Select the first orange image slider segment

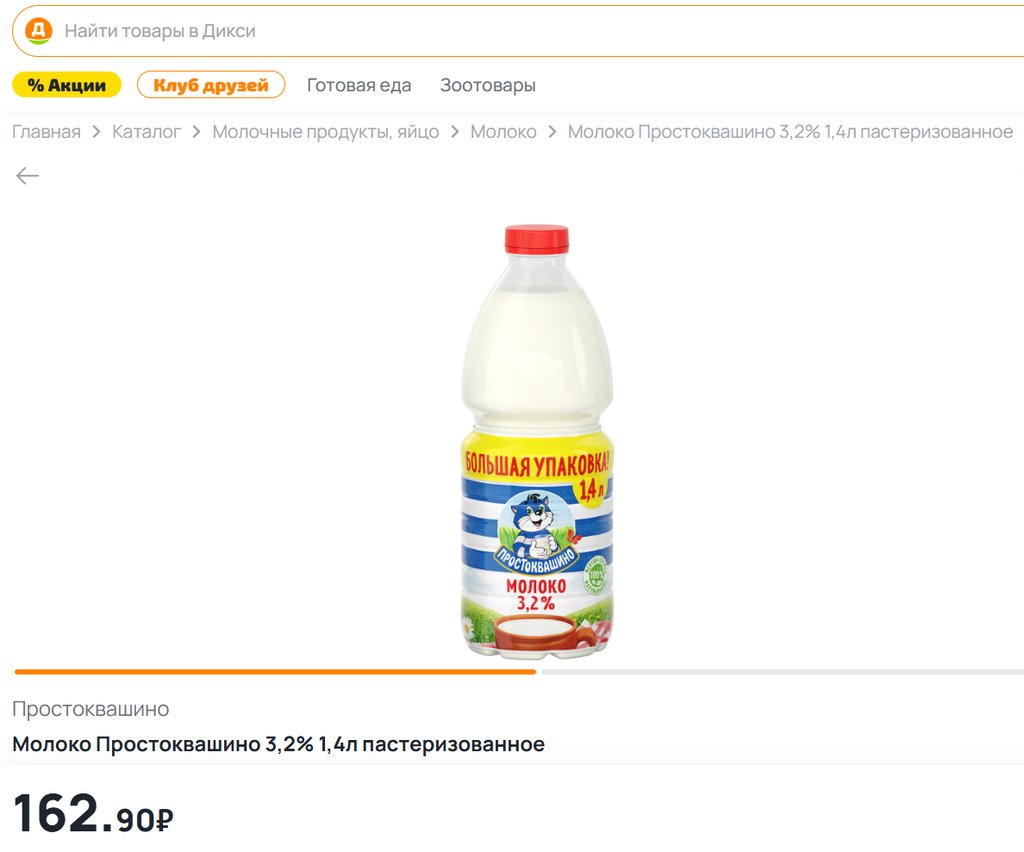coord(275,672)
